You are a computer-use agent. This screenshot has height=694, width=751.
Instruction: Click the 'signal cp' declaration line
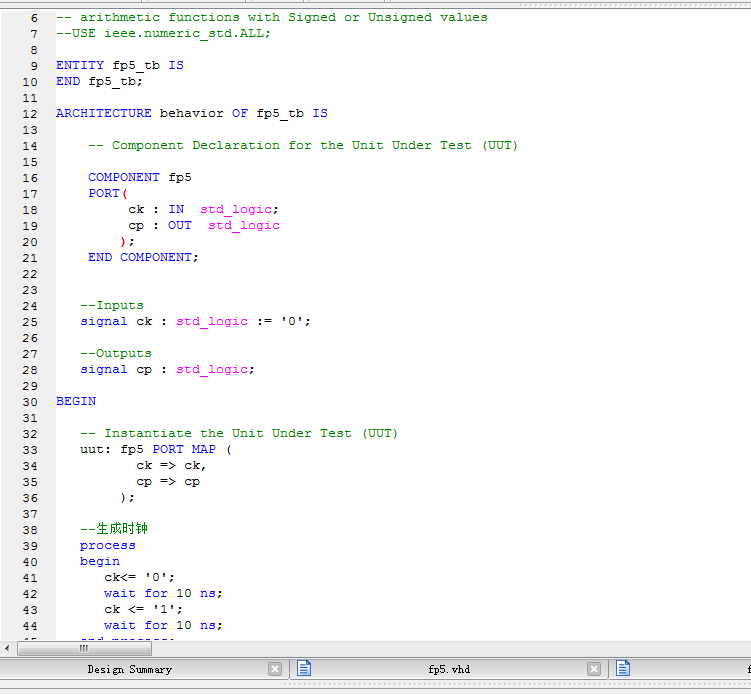click(x=167, y=369)
